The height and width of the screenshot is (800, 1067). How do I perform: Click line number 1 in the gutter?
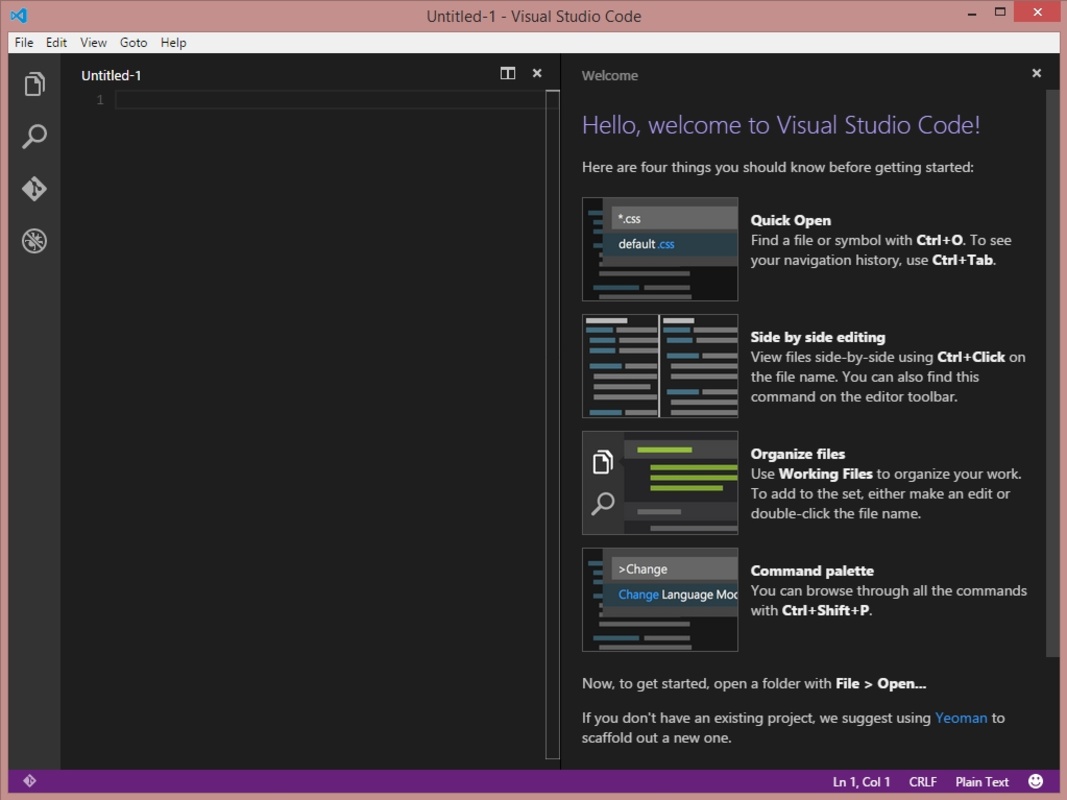click(x=100, y=100)
